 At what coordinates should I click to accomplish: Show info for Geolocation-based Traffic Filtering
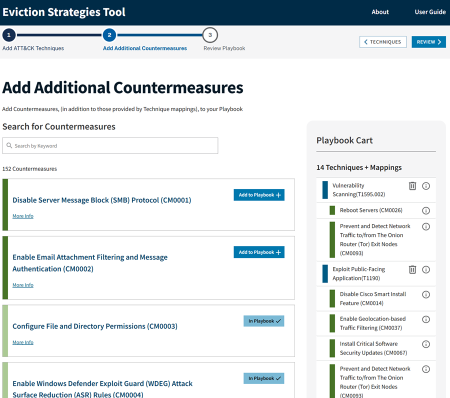[x=426, y=319]
